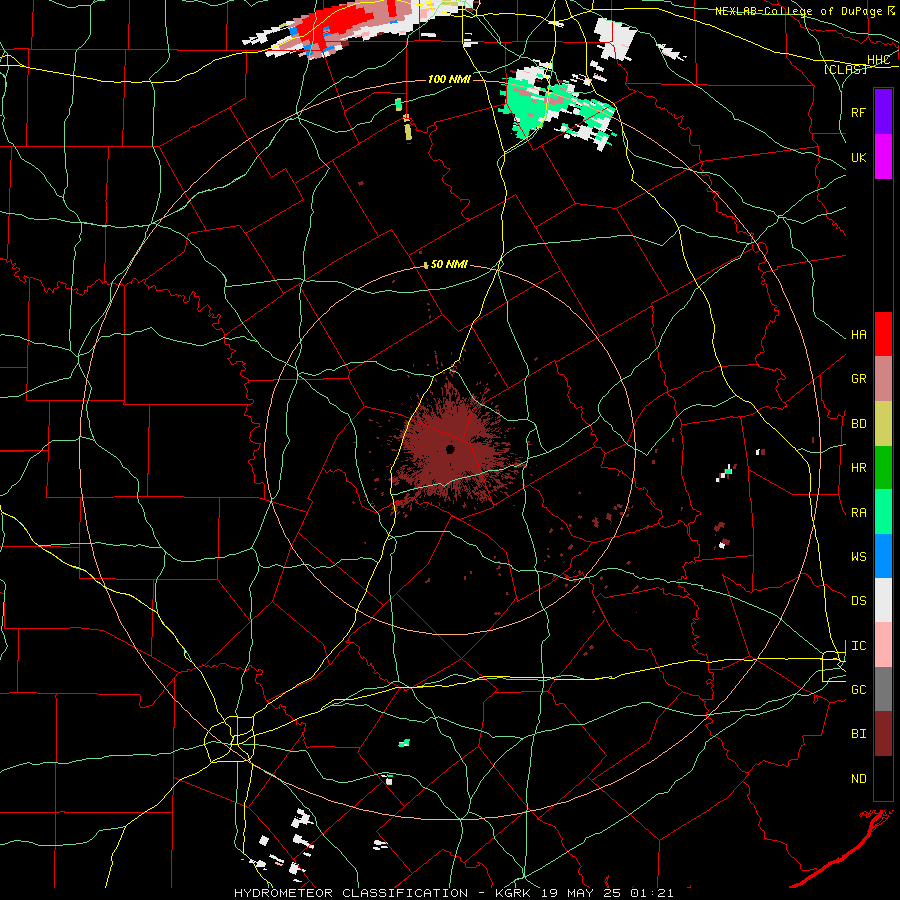900x900 pixels.
Task: Click the '[CLAS]' label
Action: [x=845, y=70]
